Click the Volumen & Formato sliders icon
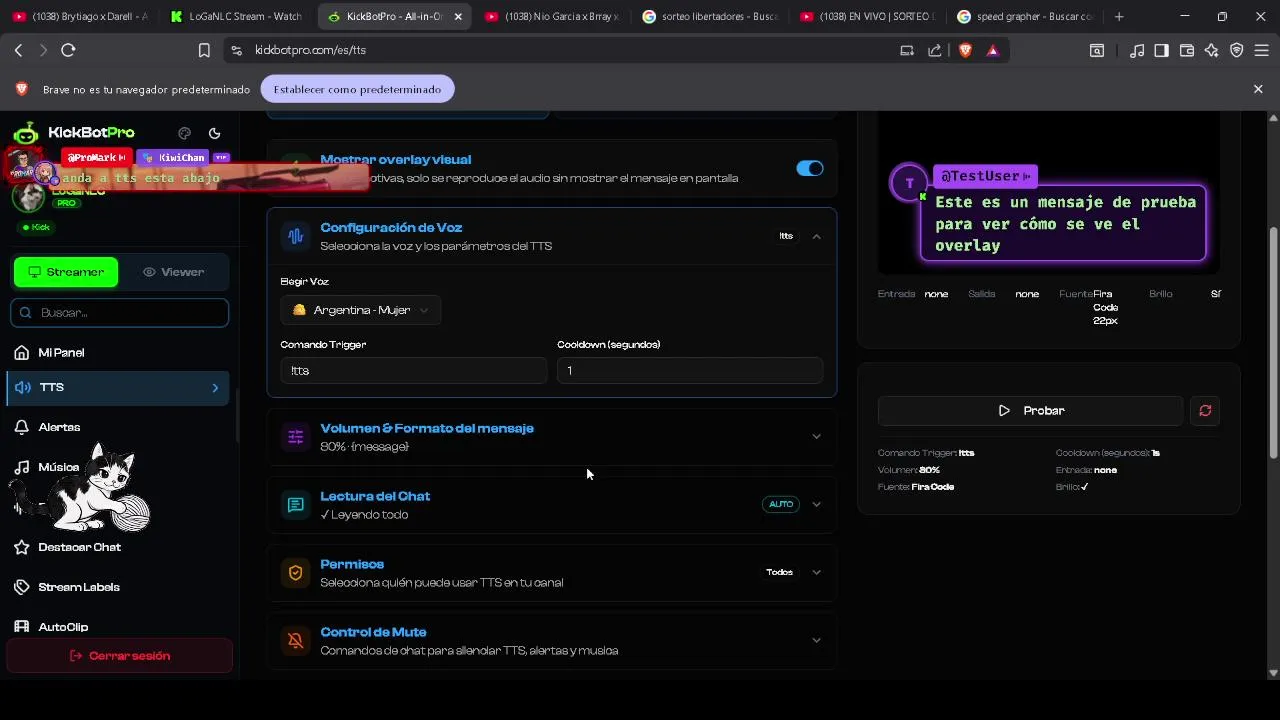Image resolution: width=1280 pixels, height=720 pixels. click(x=295, y=437)
